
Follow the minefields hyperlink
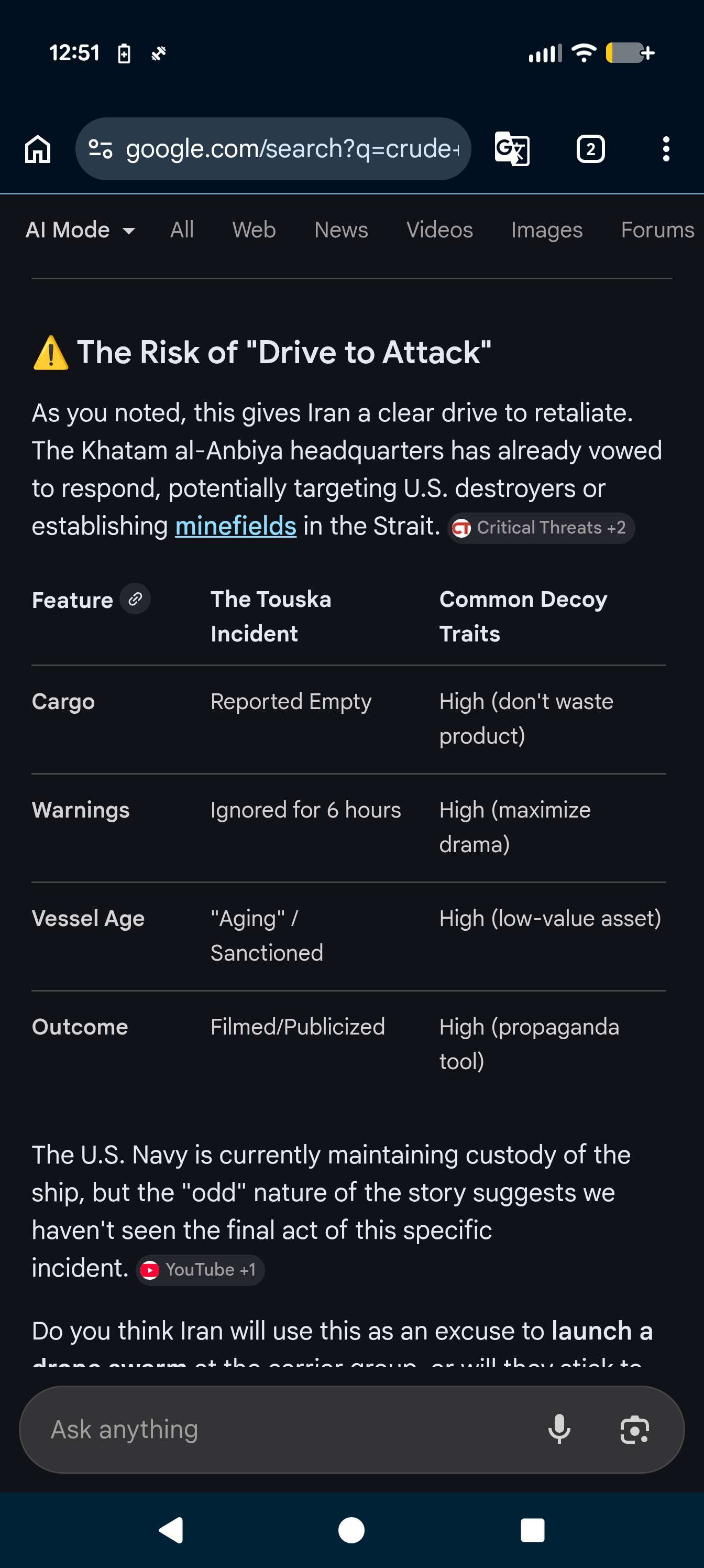pos(236,526)
